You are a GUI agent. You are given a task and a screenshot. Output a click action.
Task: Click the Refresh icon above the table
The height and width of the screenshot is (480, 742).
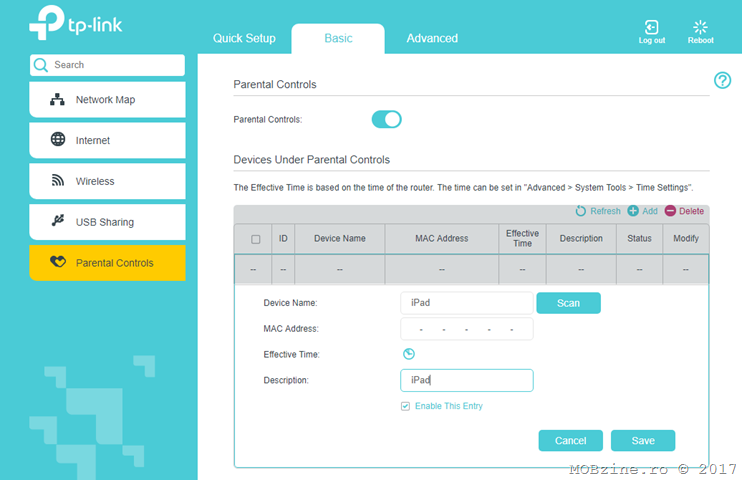coord(581,211)
